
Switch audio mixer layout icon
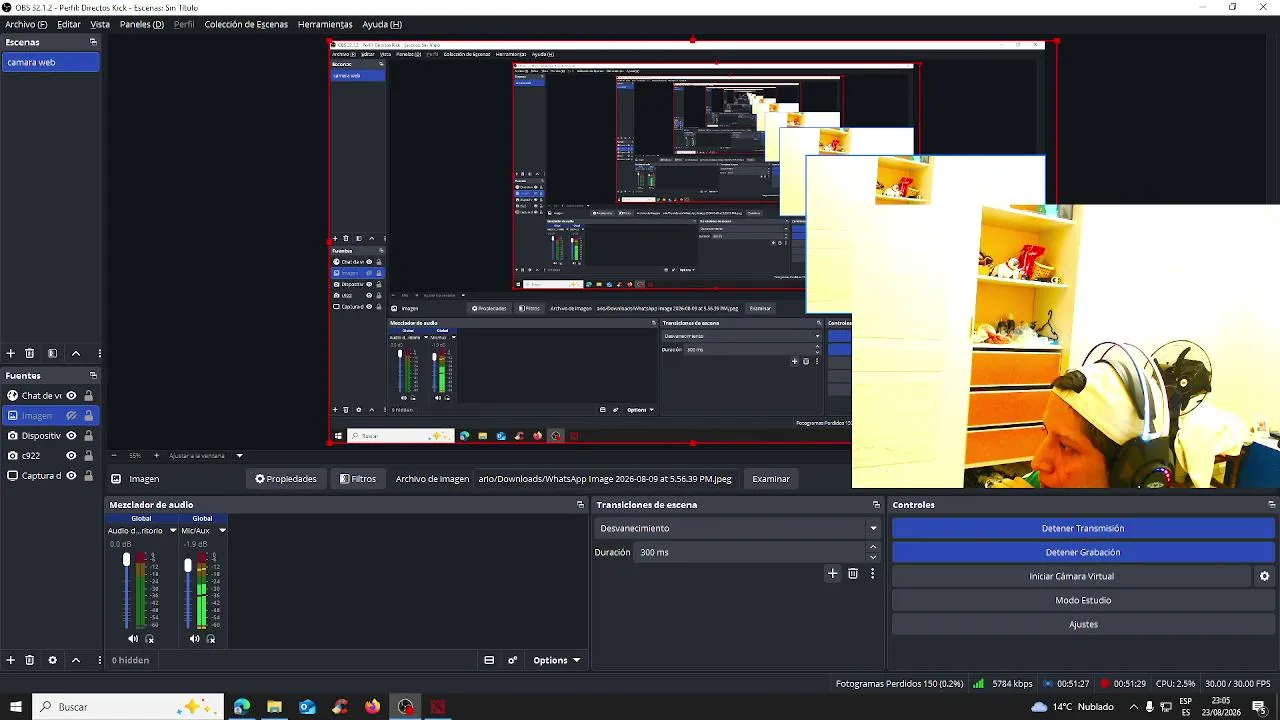(x=489, y=660)
